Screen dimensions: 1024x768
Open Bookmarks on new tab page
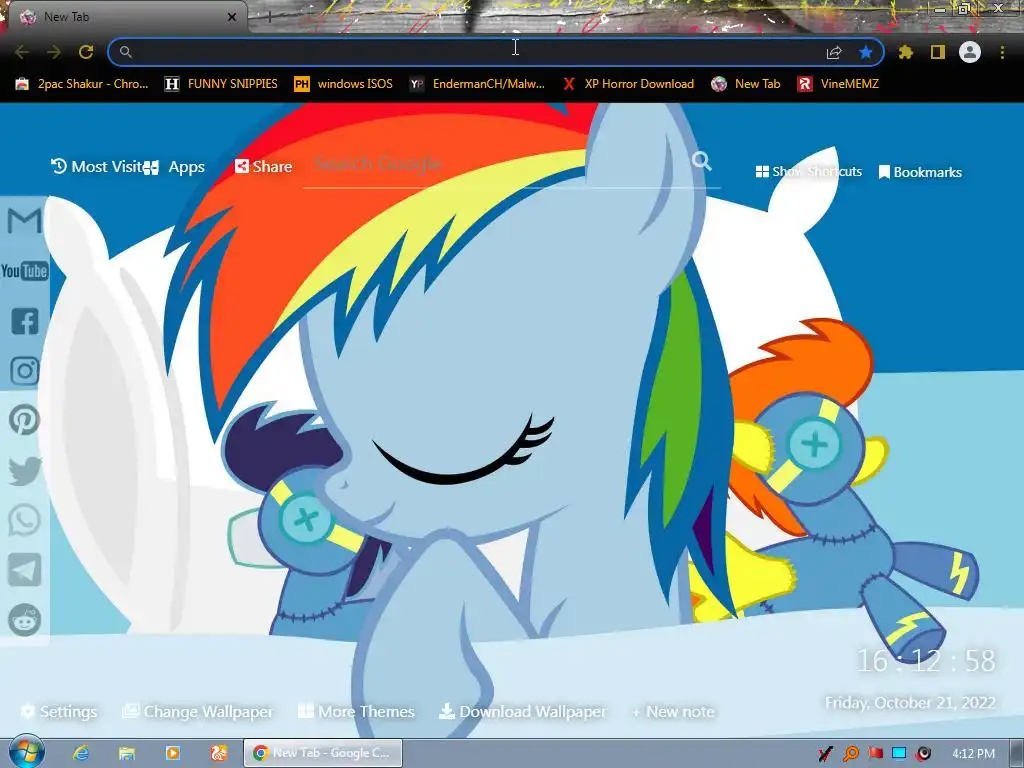coord(920,172)
